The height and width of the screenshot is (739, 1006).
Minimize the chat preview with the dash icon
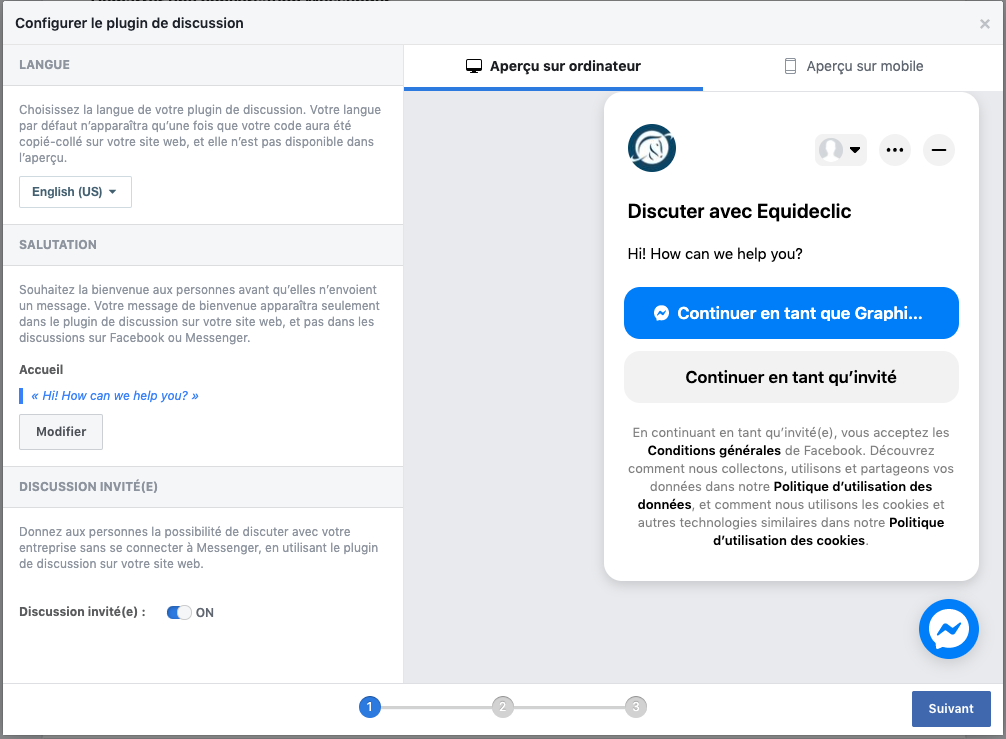pos(939,149)
